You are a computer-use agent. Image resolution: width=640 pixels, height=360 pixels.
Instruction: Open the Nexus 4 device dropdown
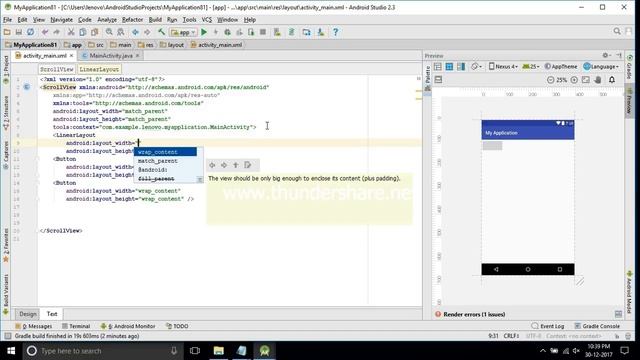[x=503, y=67]
